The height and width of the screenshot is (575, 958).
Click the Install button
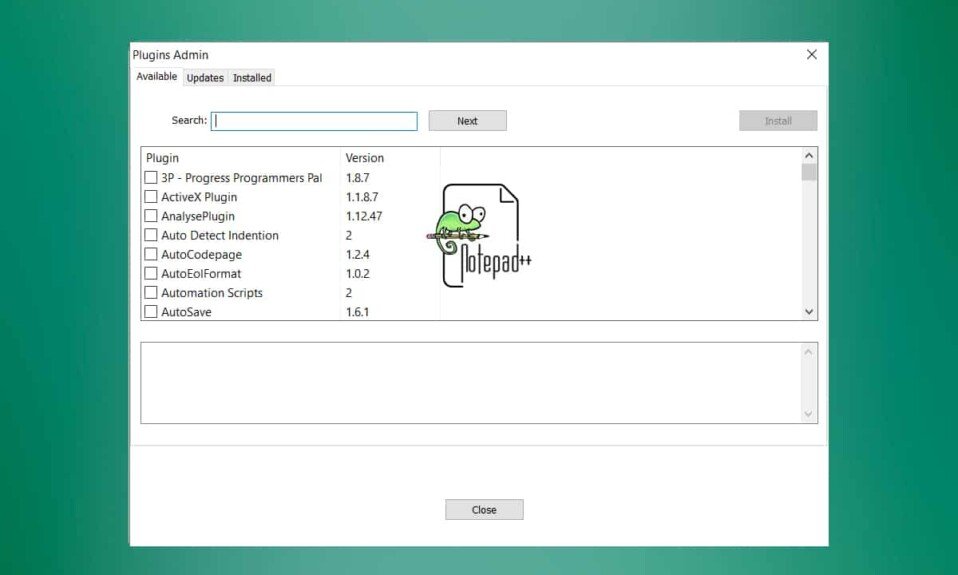tap(778, 120)
